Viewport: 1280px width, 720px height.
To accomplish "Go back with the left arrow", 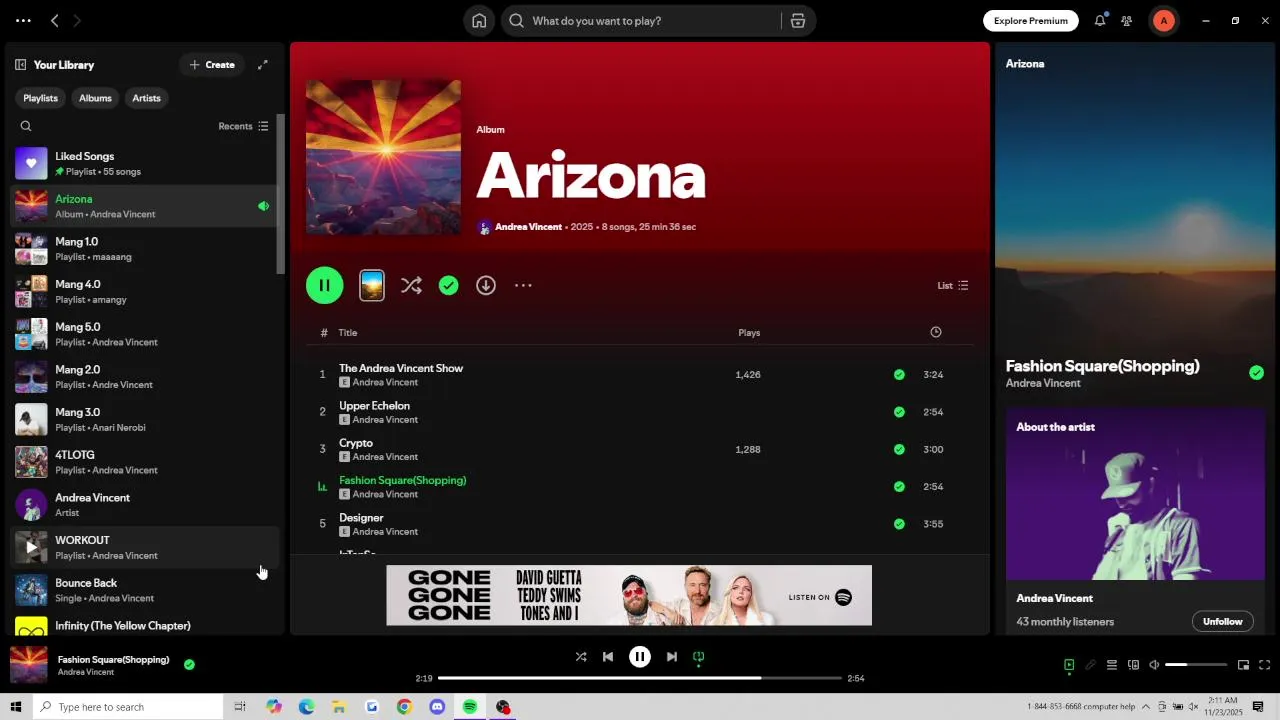I will point(55,21).
